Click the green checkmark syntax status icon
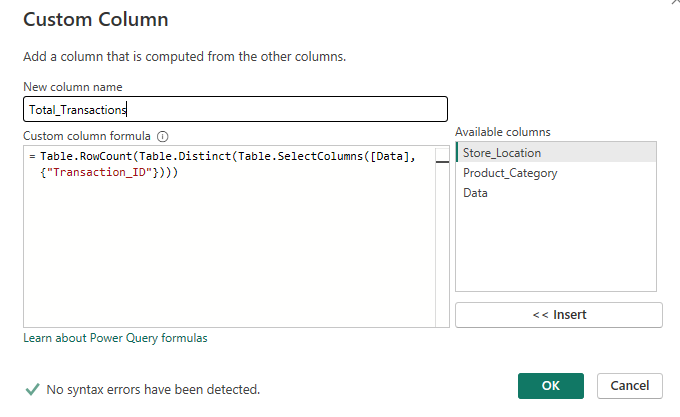This screenshot has width=680, height=417. tap(33, 389)
